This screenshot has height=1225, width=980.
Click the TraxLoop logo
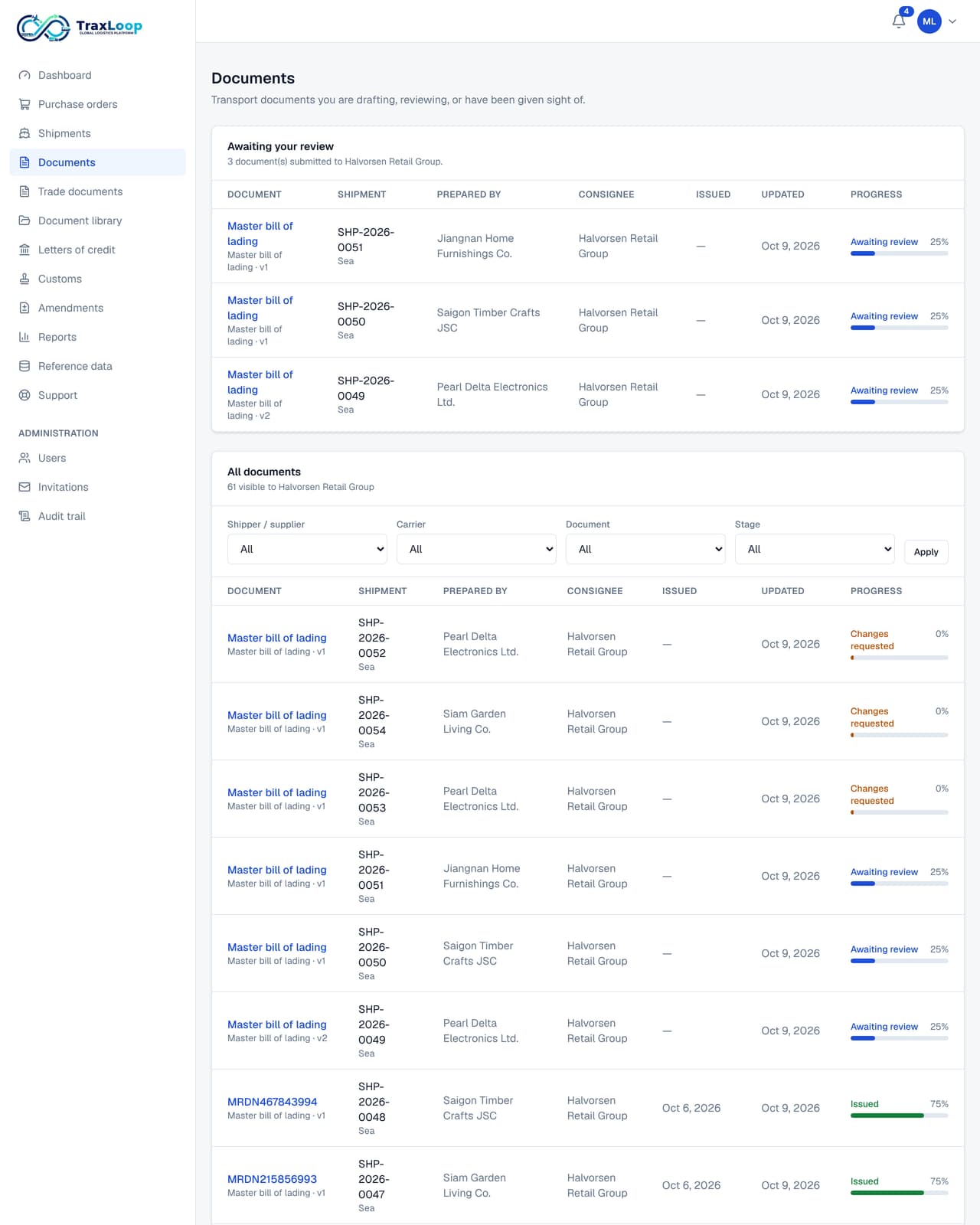click(80, 27)
